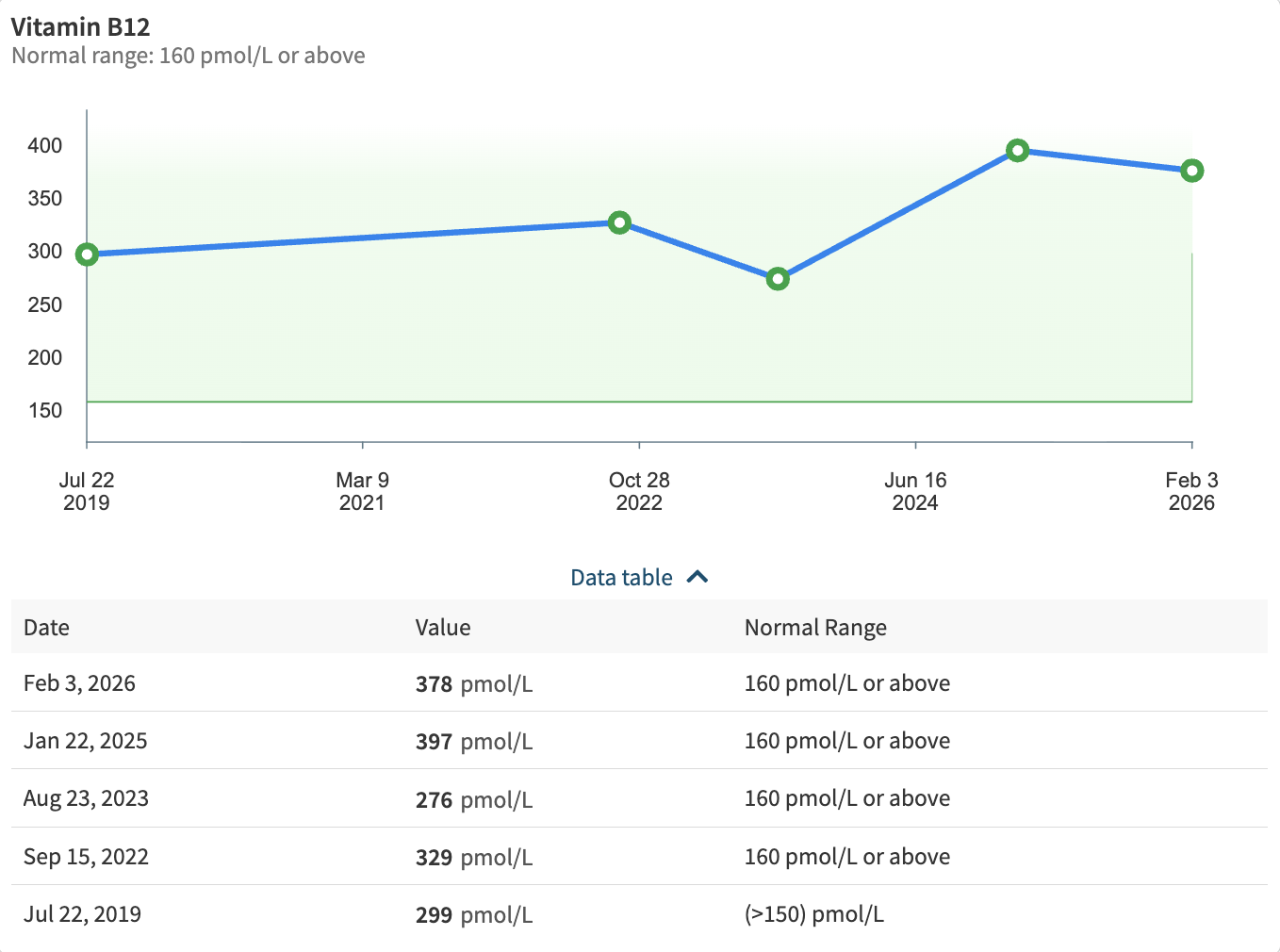This screenshot has width=1280, height=952.
Task: Click the 'Mar 9 2021' x-axis label
Action: click(363, 491)
